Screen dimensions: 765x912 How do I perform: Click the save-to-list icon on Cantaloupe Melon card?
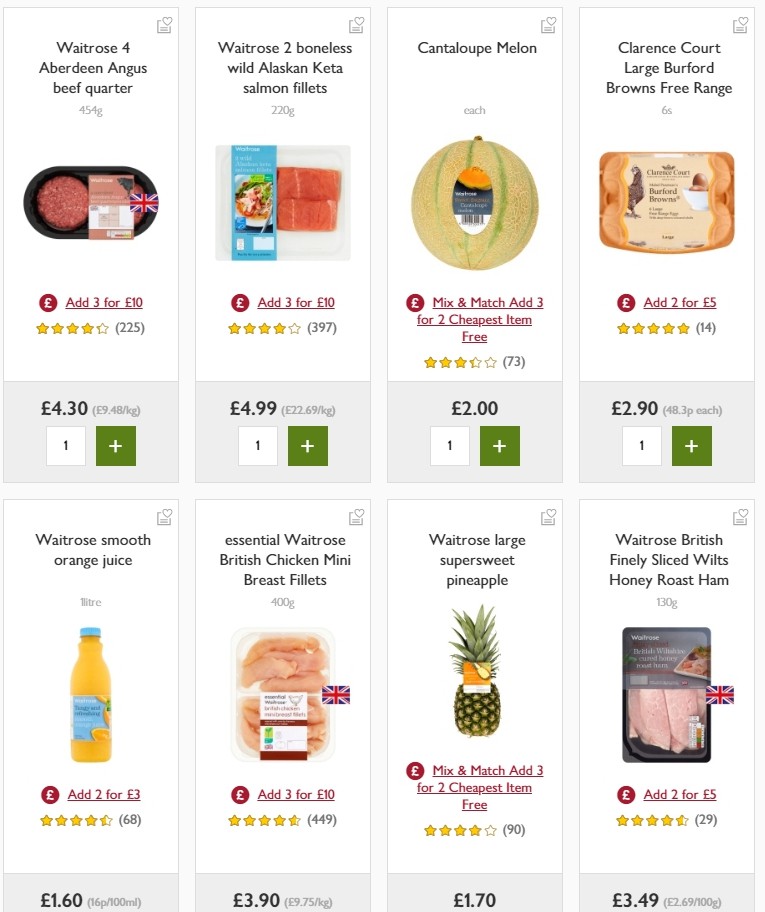pyautogui.click(x=548, y=22)
